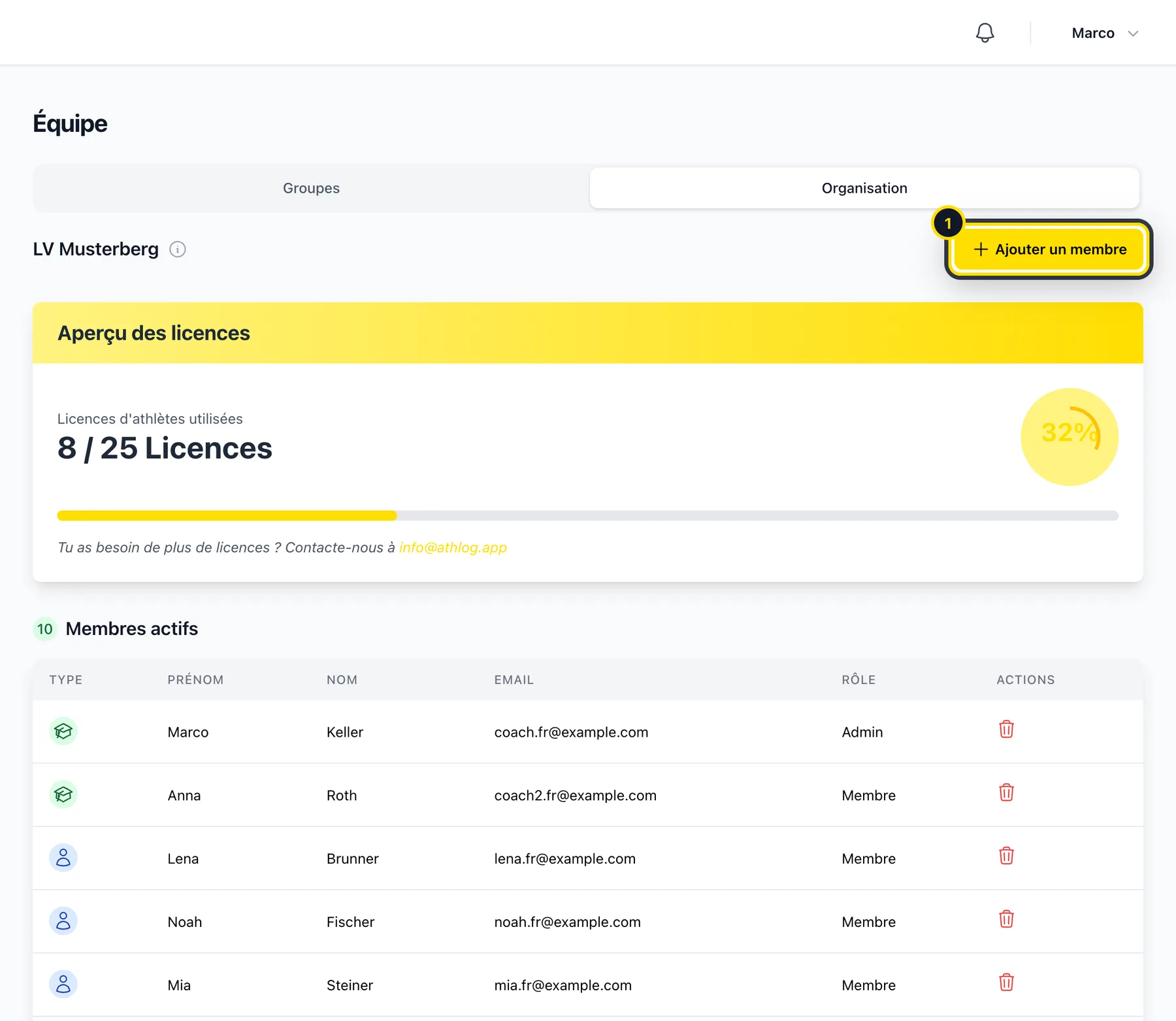The height and width of the screenshot is (1021, 1176).
Task: Click the coach type icon for Marco
Action: [63, 731]
